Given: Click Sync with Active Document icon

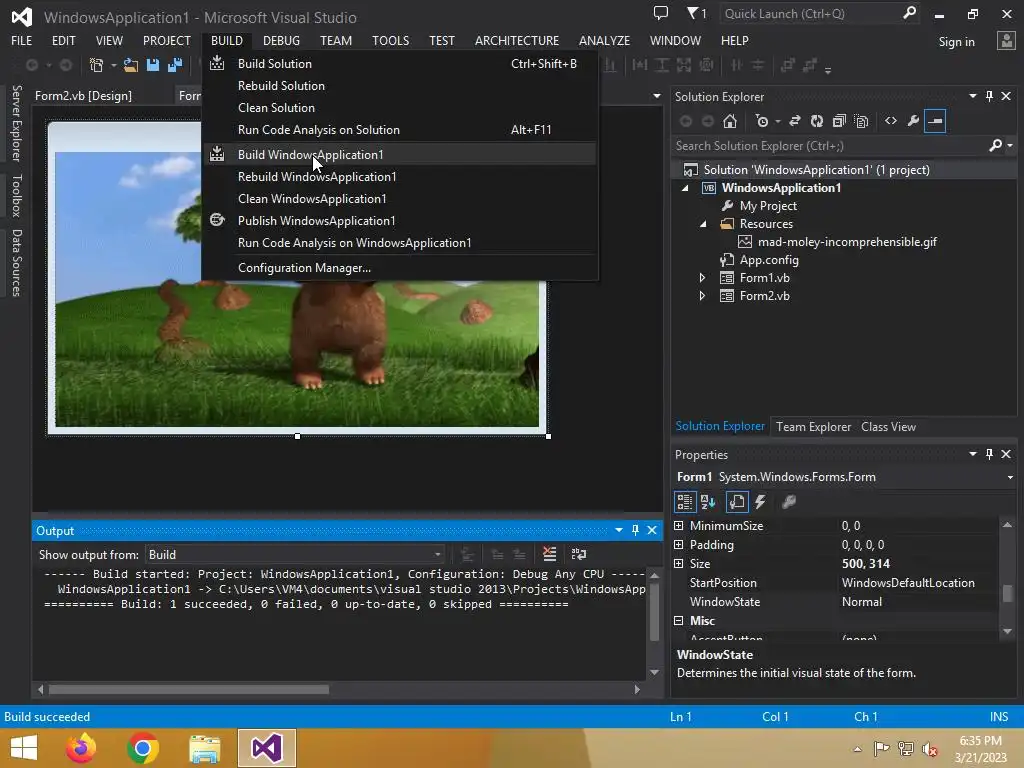Looking at the screenshot, I should pos(795,121).
